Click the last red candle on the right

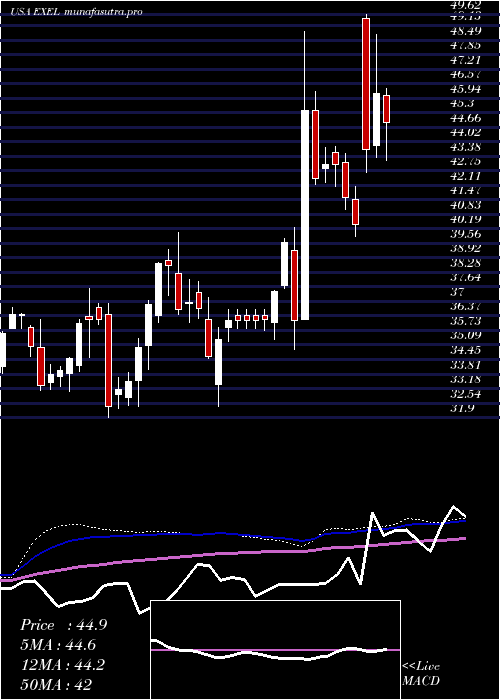[x=386, y=108]
